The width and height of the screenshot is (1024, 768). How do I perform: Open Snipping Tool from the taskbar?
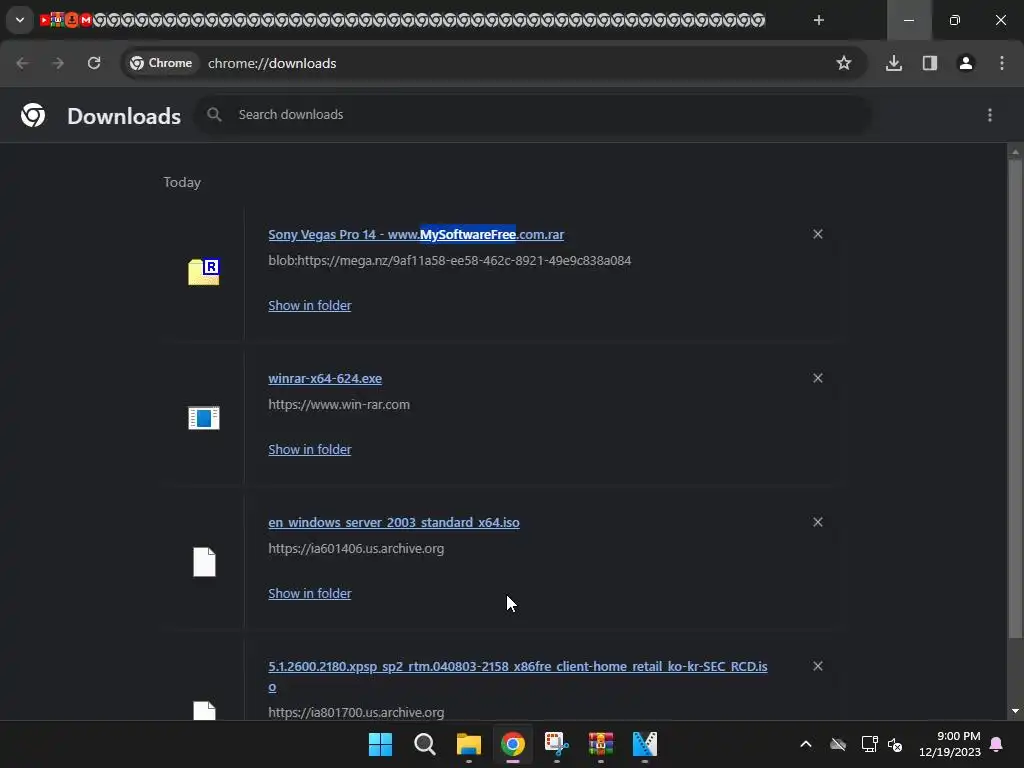(556, 744)
